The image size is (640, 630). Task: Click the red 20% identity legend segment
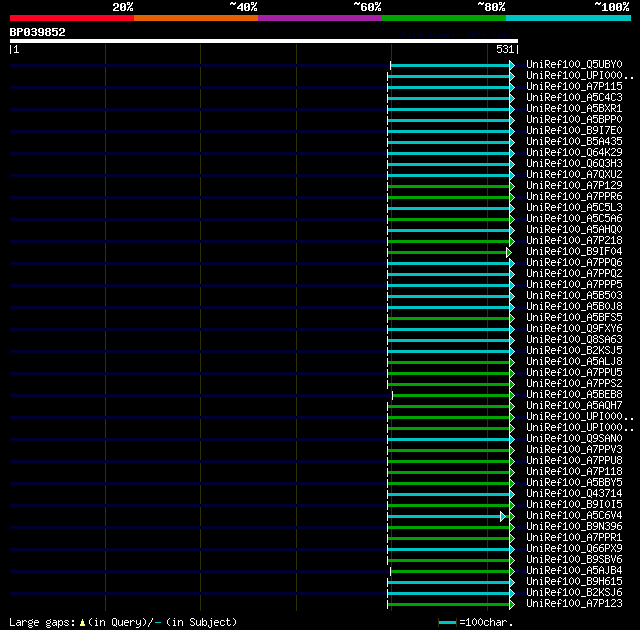(x=72, y=18)
